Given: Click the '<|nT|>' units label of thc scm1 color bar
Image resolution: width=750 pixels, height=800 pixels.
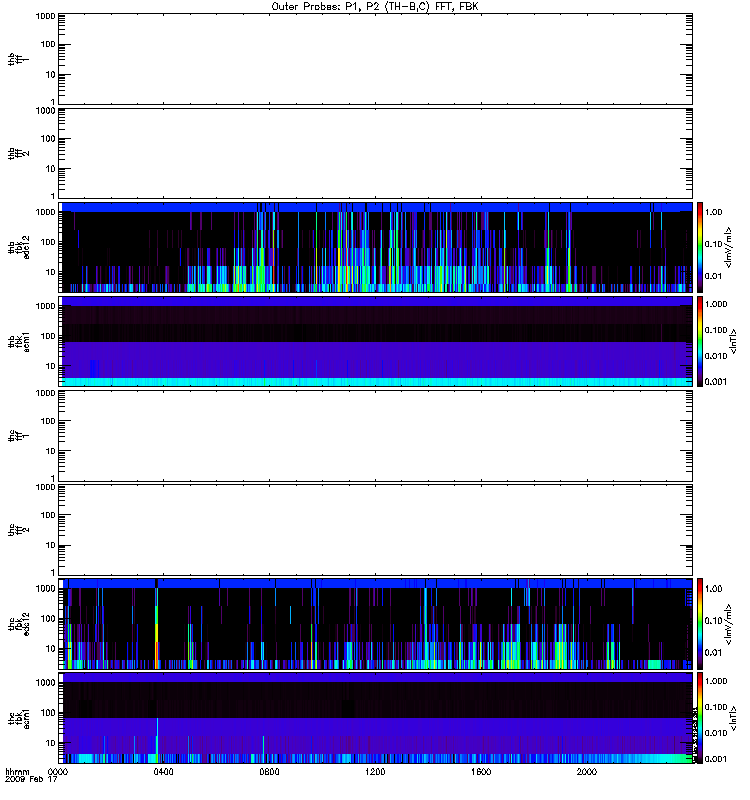Looking at the screenshot, I should click(733, 718).
